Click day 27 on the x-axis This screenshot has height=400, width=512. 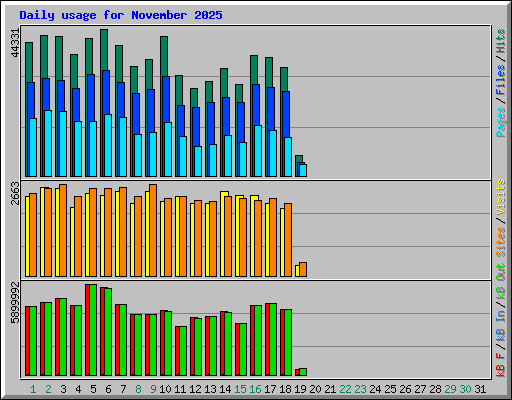point(420,389)
